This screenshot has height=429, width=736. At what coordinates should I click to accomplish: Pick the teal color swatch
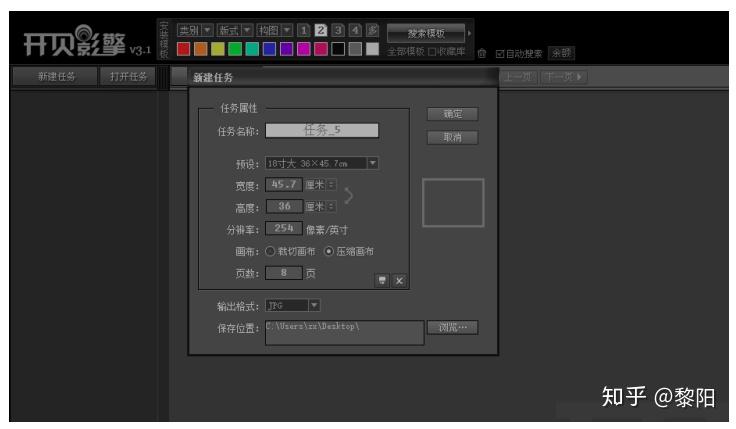[252, 49]
